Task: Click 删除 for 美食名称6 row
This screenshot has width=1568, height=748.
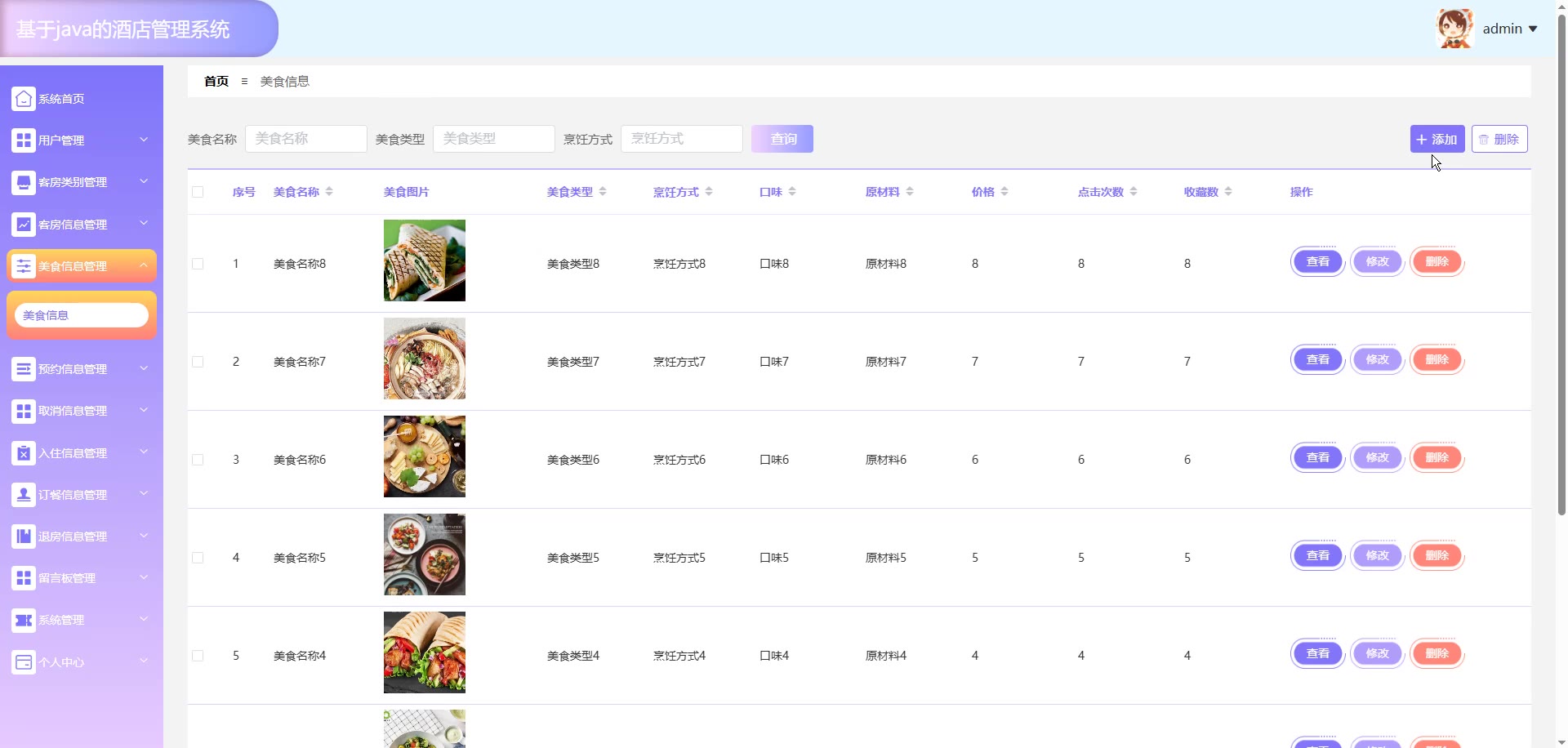Action: [x=1437, y=458]
